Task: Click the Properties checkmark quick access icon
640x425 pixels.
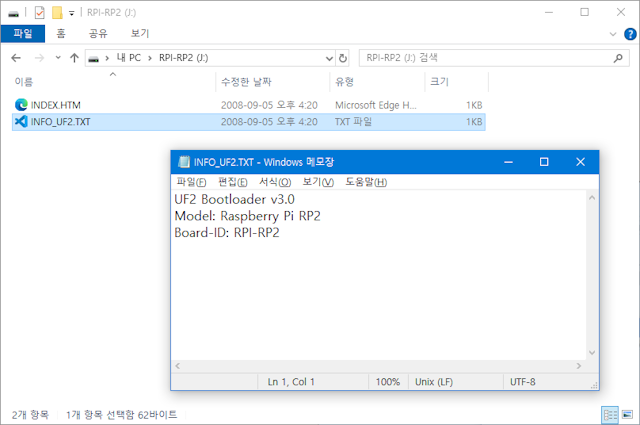Action: [40, 13]
